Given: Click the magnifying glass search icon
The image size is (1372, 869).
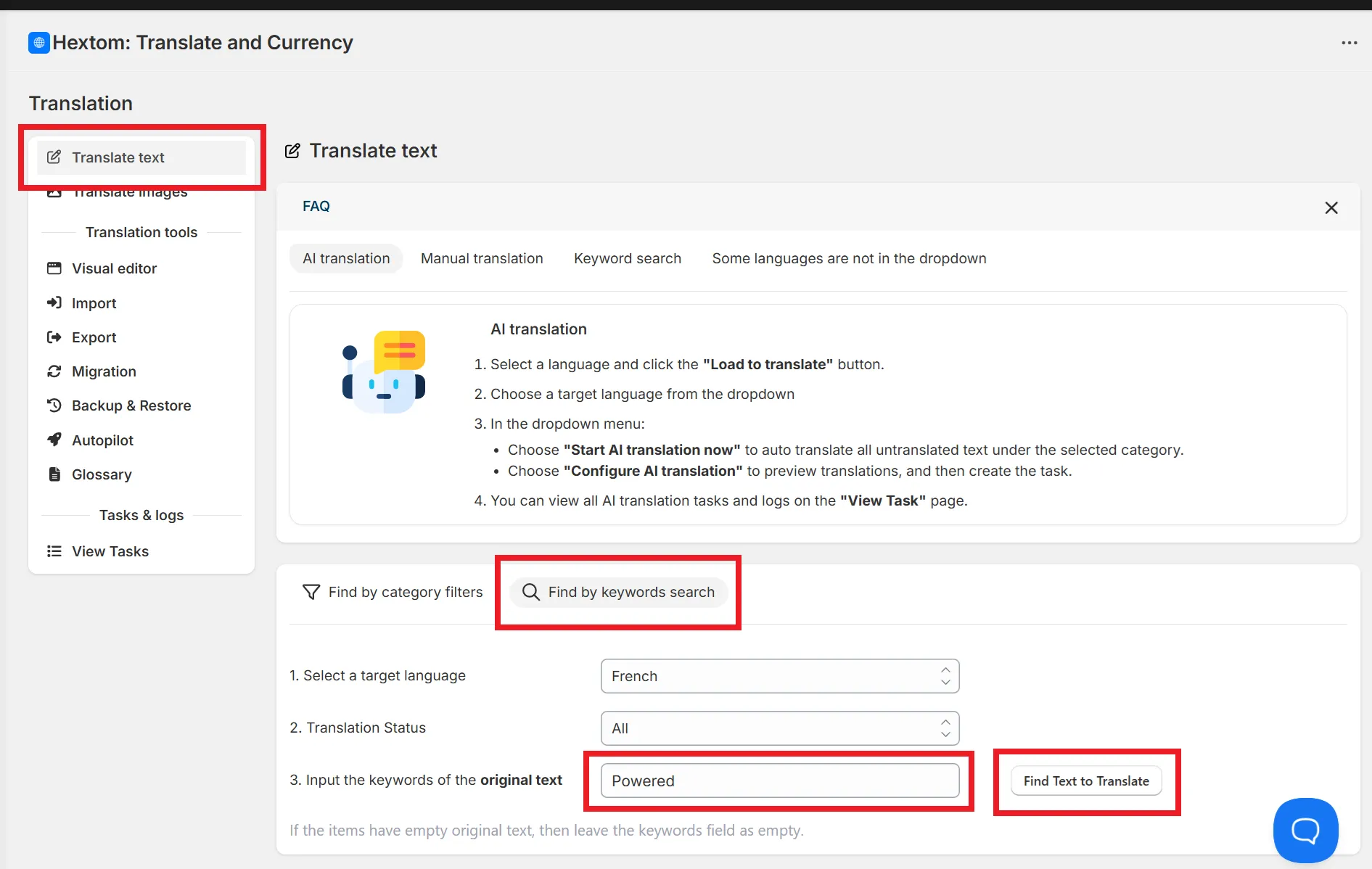Looking at the screenshot, I should pos(531,592).
